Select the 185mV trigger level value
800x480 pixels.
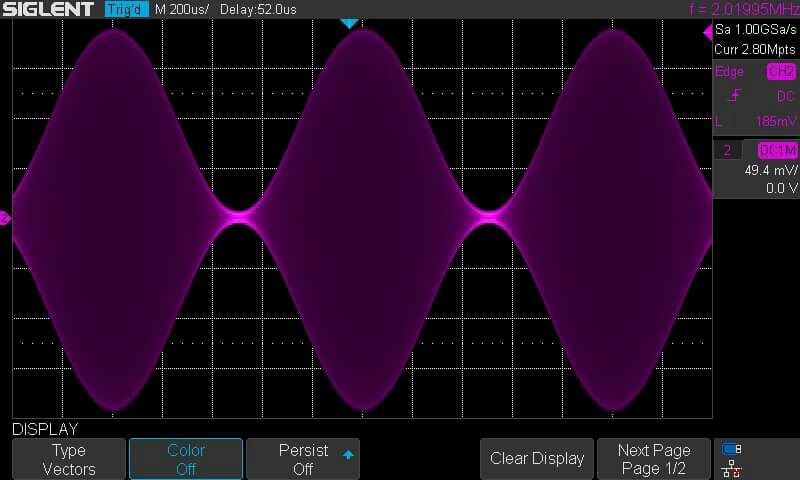point(775,121)
